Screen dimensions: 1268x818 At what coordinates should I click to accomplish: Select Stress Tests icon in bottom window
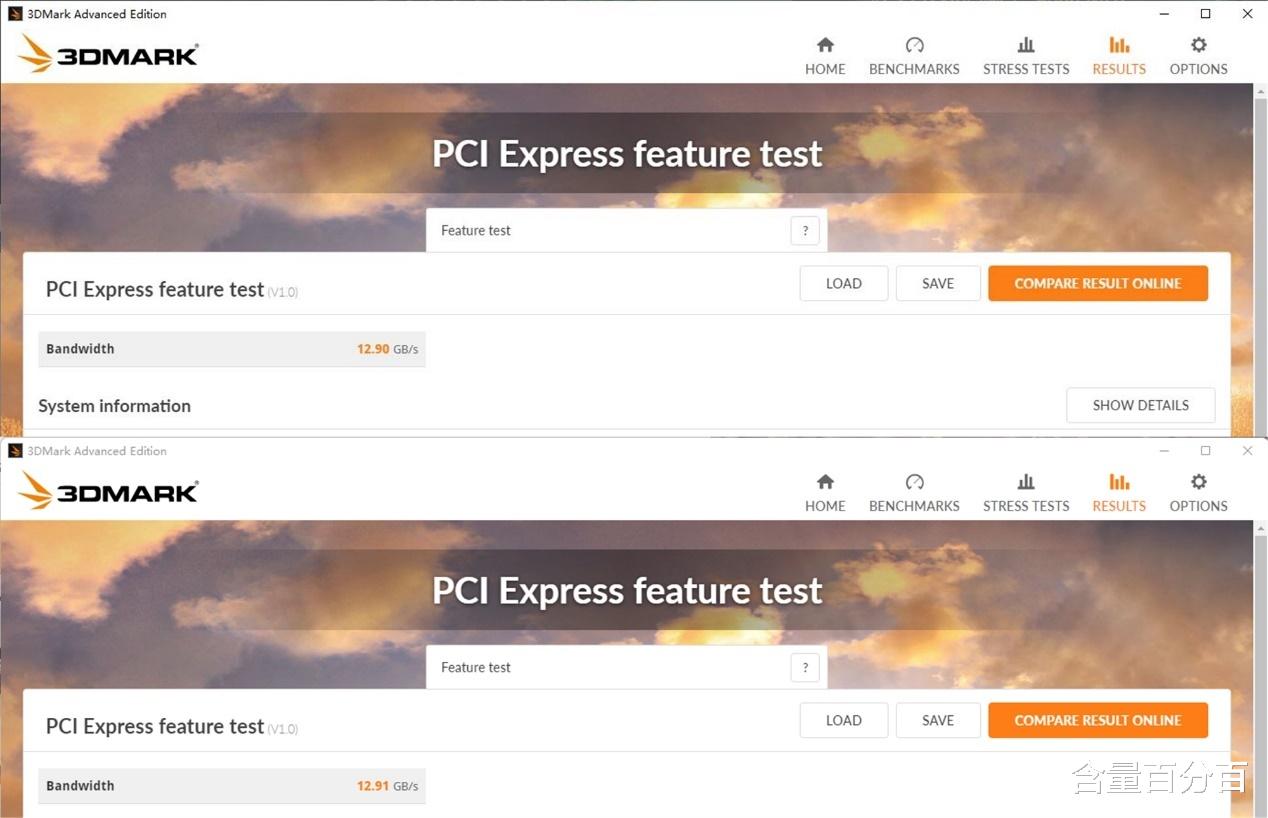click(x=1026, y=483)
